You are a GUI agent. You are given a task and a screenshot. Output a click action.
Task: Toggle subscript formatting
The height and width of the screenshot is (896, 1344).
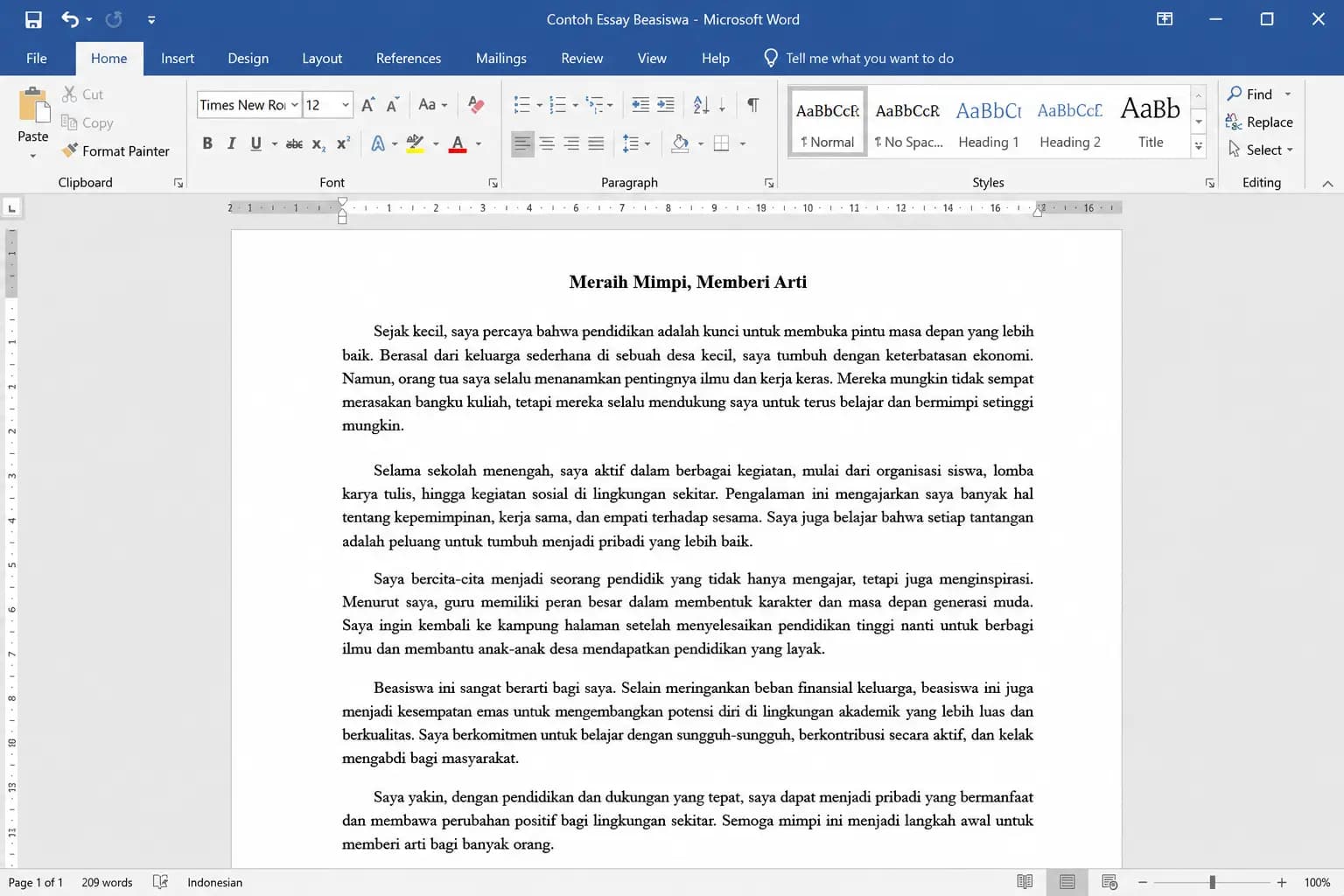(319, 143)
